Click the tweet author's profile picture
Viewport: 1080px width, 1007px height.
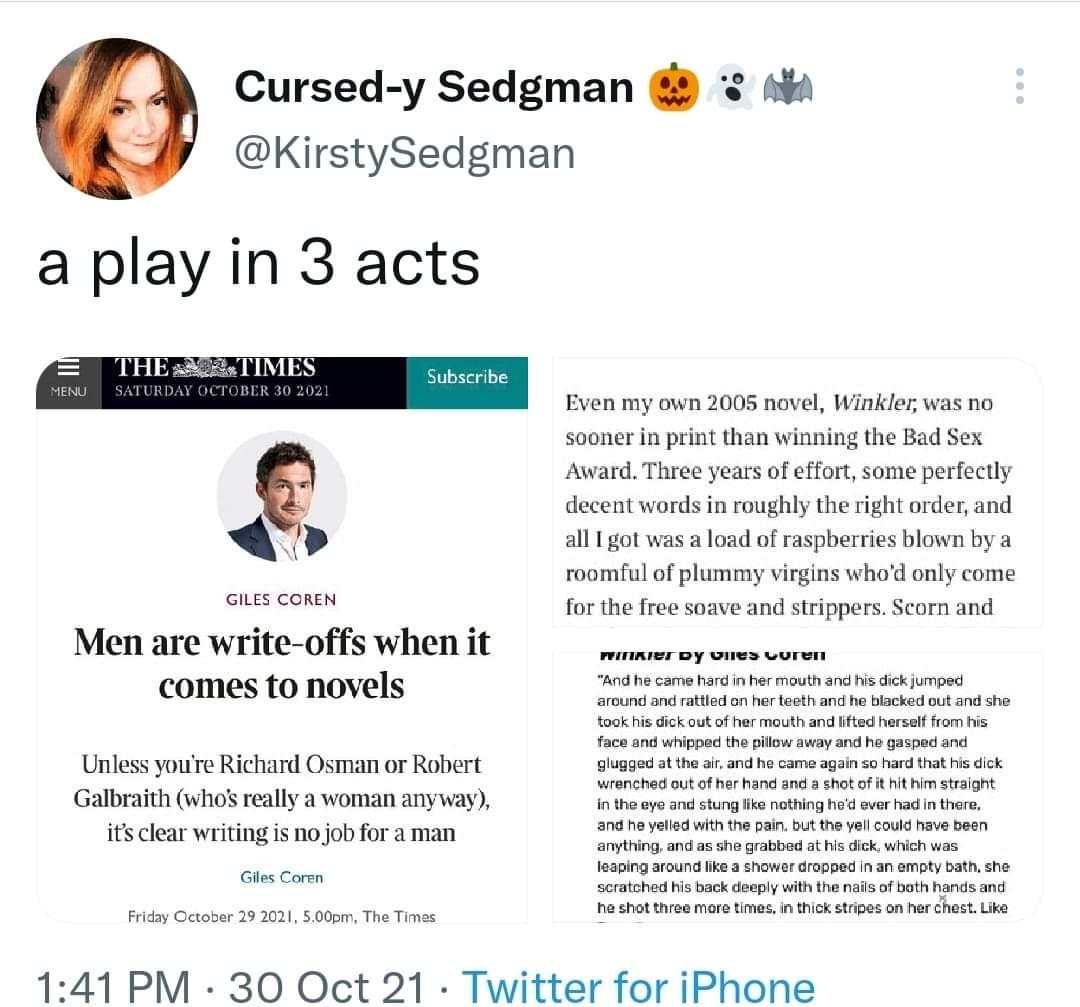[x=117, y=119]
